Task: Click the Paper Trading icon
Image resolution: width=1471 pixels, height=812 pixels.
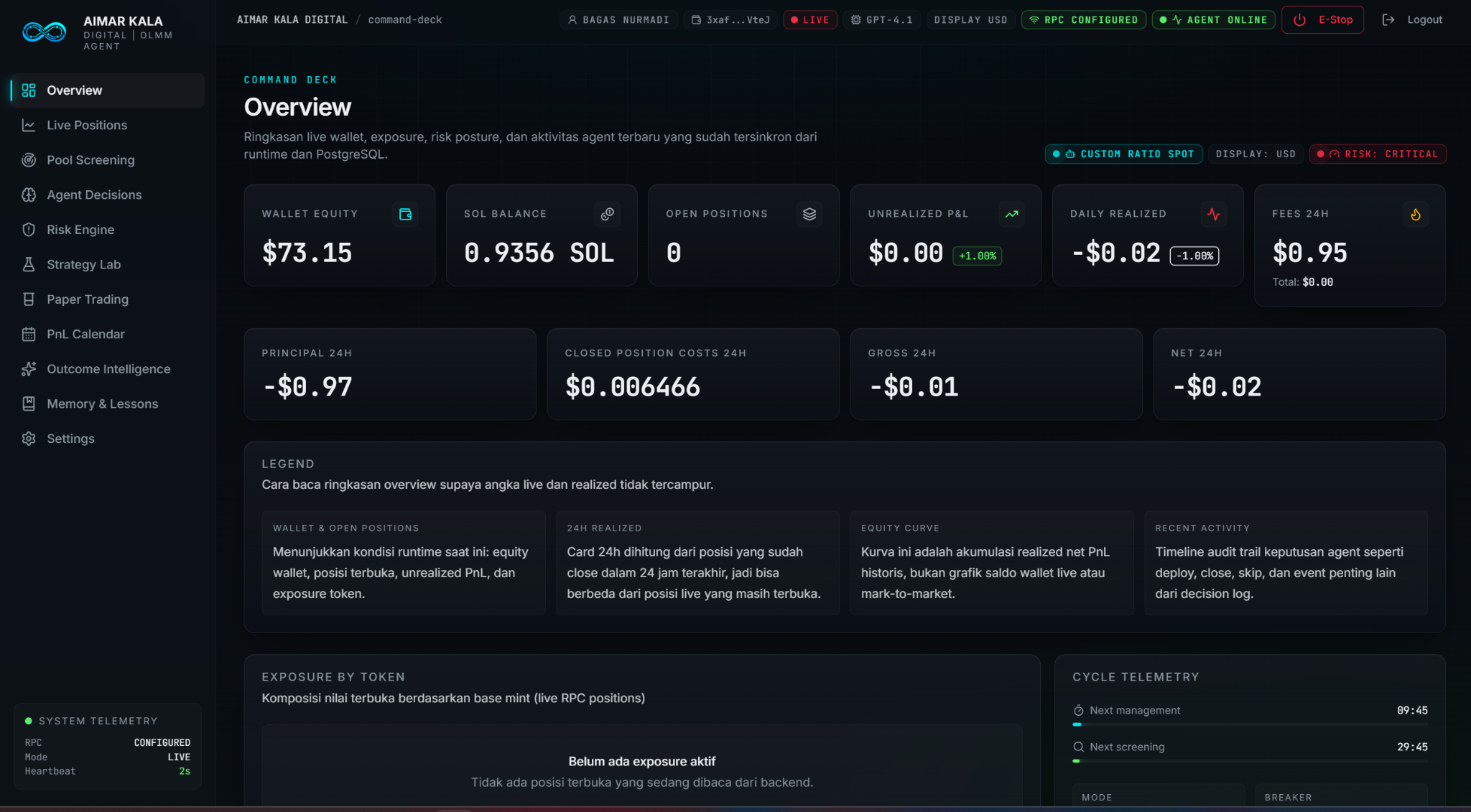Action: point(29,299)
